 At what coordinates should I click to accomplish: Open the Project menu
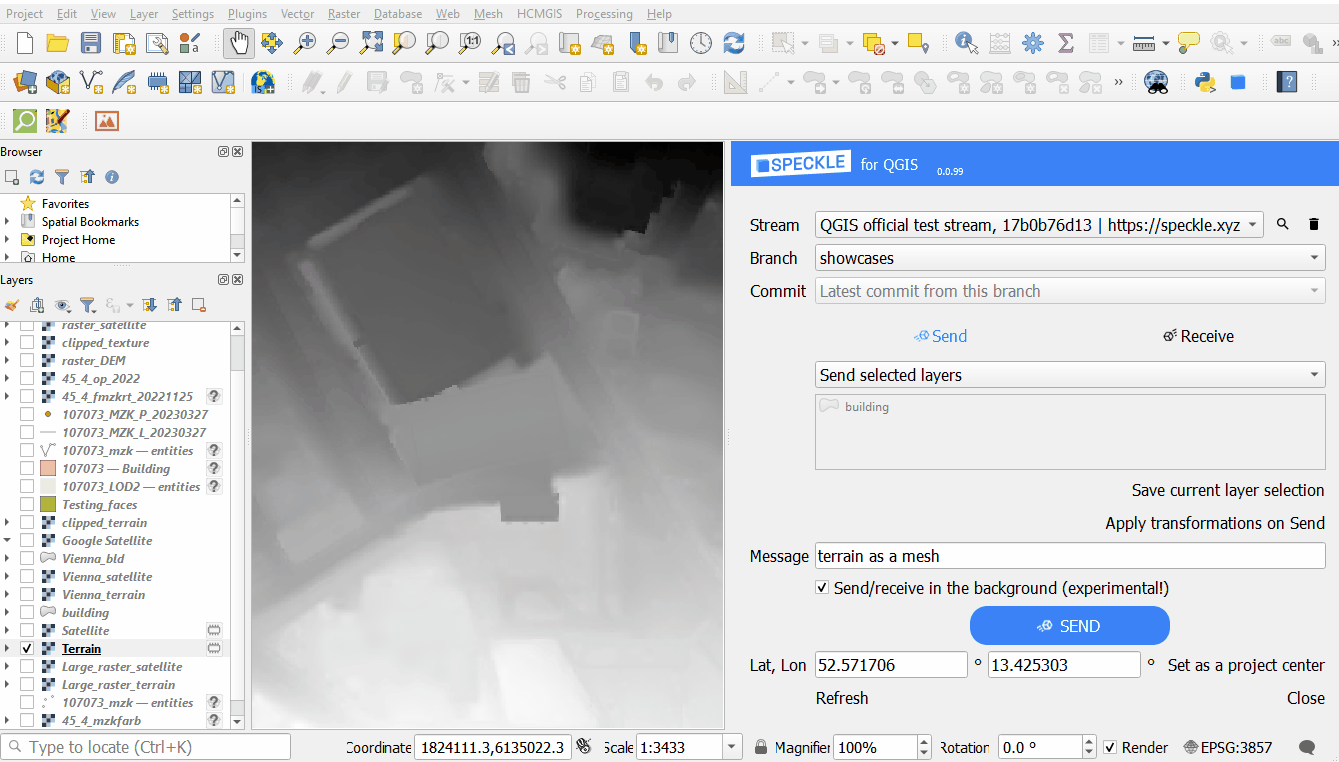tap(25, 14)
